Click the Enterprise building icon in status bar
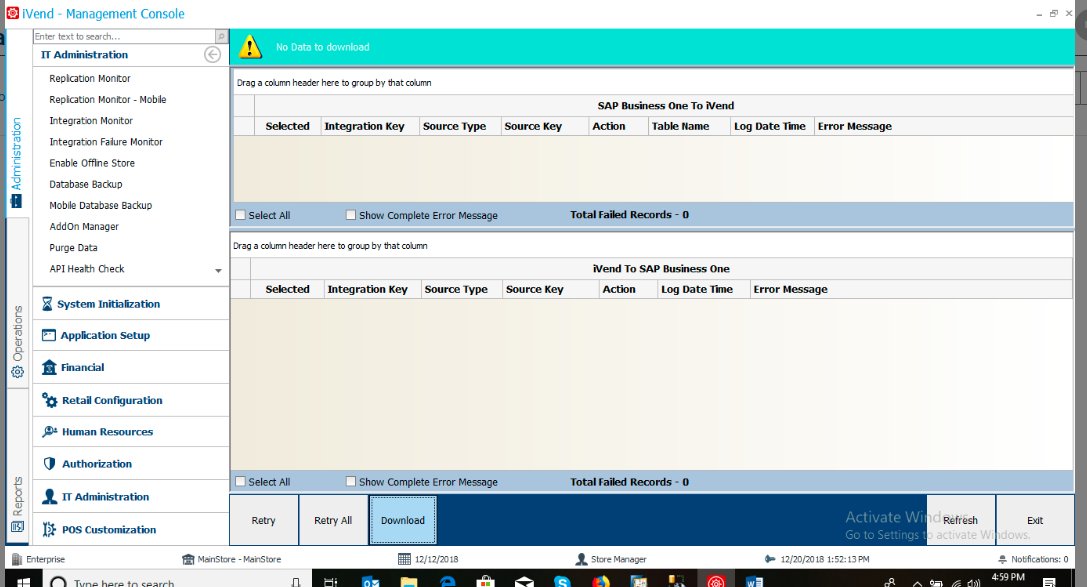This screenshot has width=1087, height=587. 17,559
